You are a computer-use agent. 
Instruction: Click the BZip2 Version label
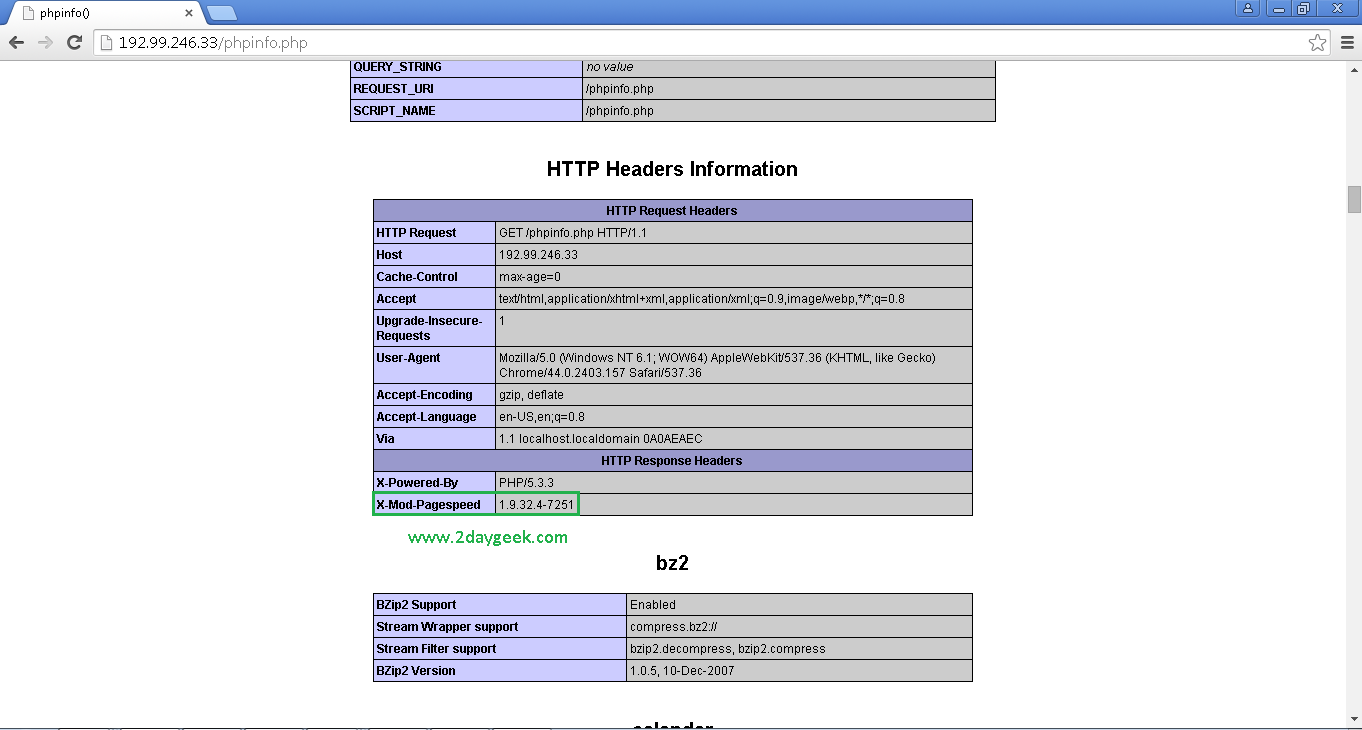click(416, 671)
